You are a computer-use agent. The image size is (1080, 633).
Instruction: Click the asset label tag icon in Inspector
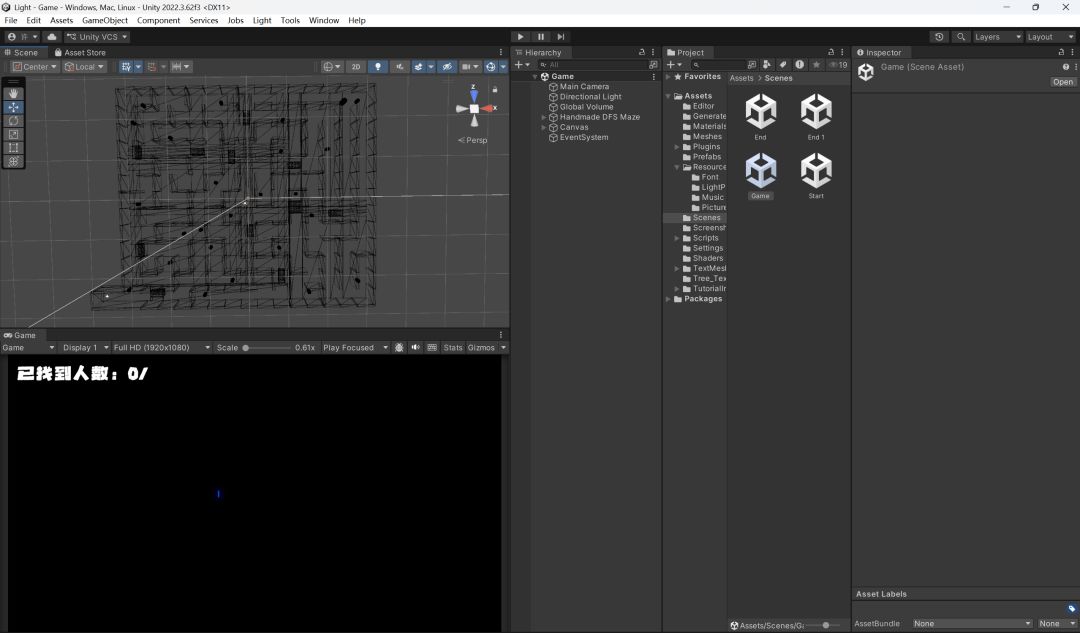1072,608
